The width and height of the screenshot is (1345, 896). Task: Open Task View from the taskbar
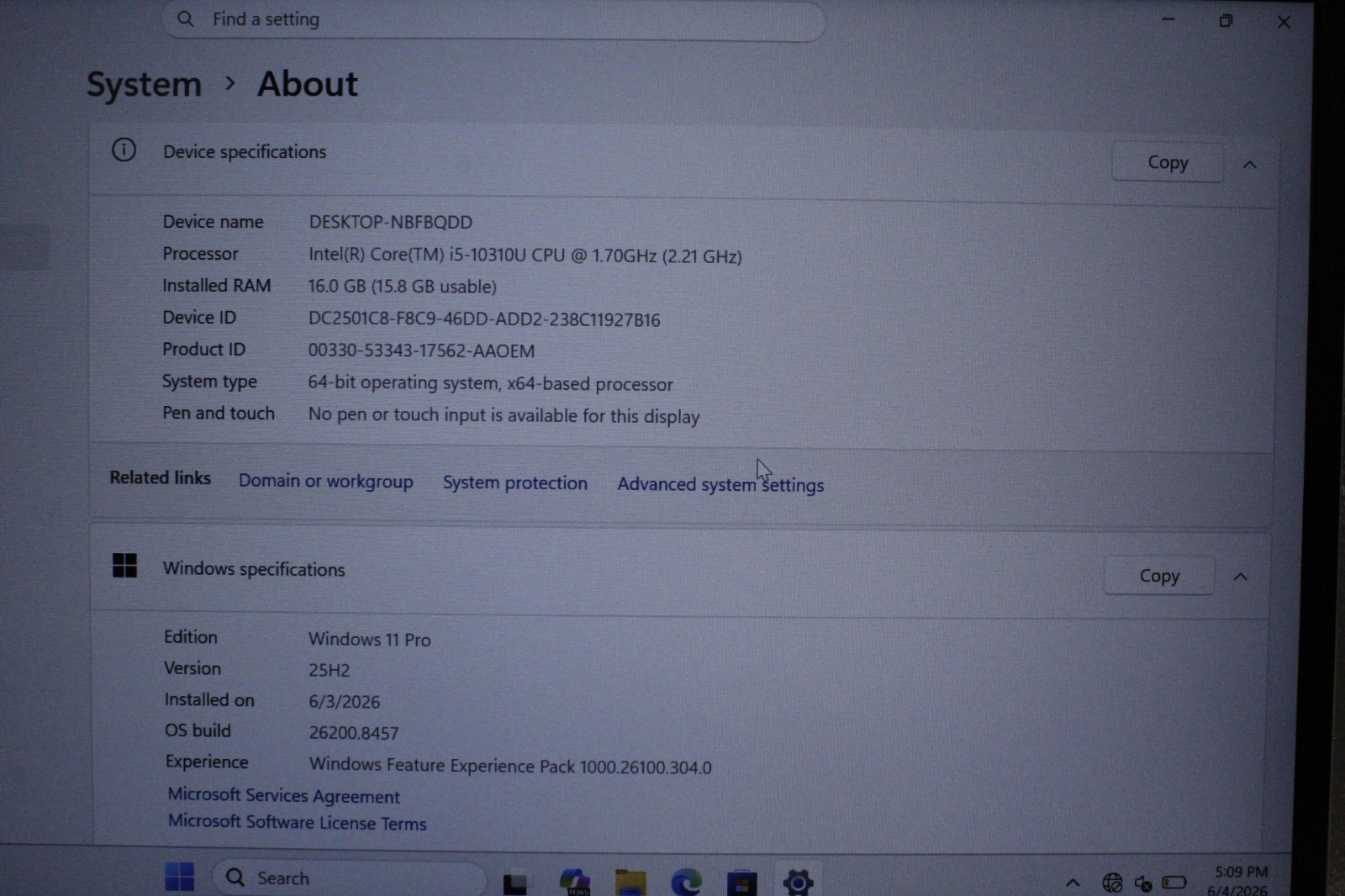coord(515,883)
